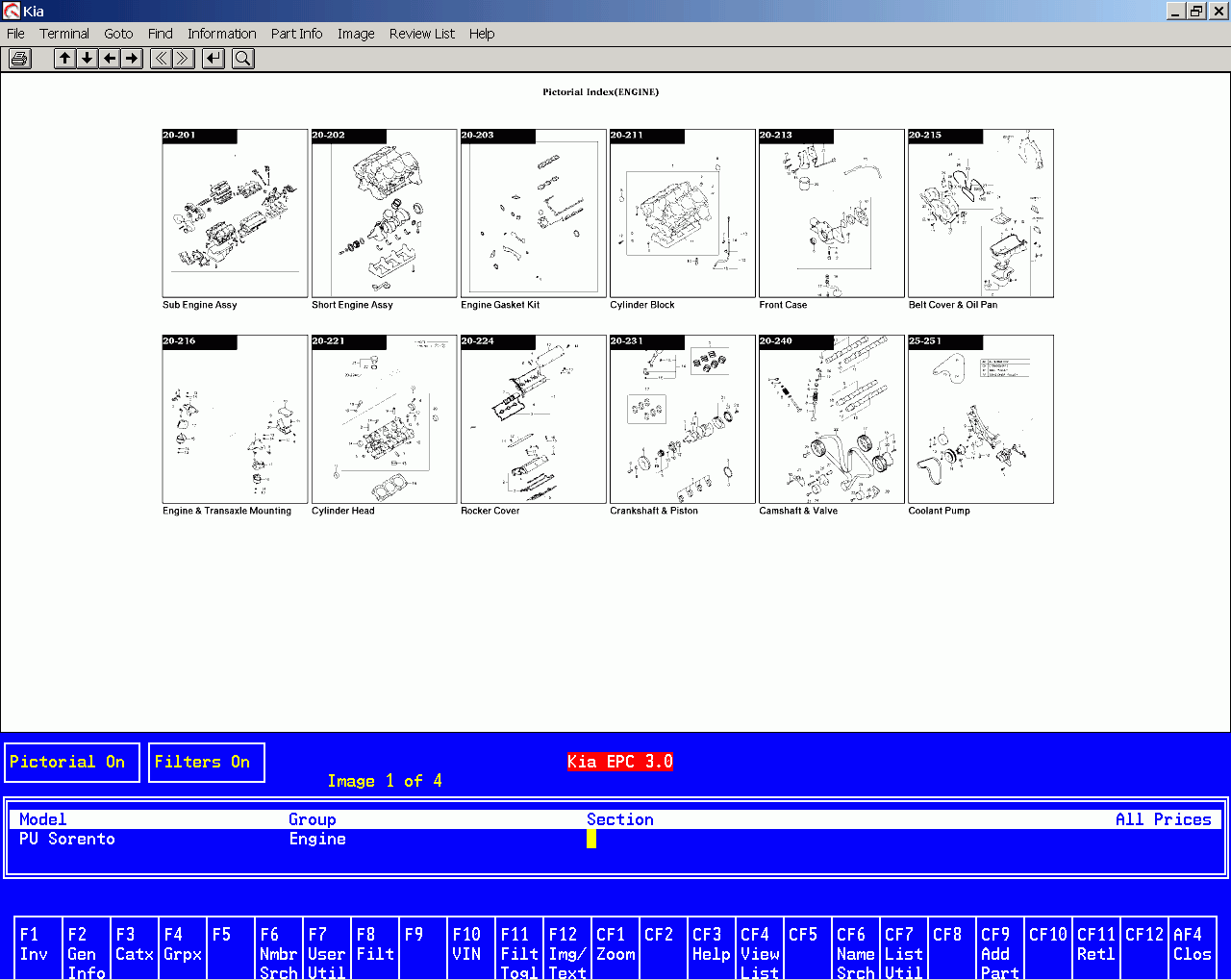Open the Goto menu
The image size is (1231, 980).
[118, 34]
